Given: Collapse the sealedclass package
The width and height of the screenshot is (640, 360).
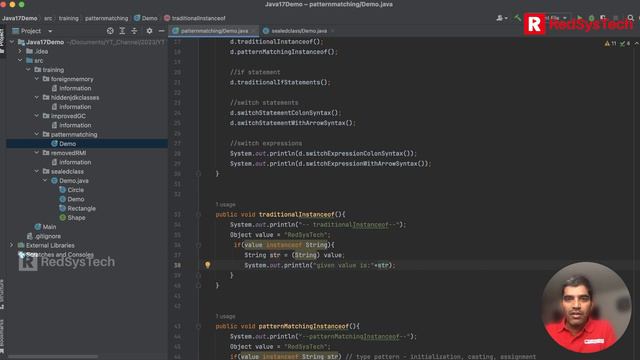Looking at the screenshot, I should coord(37,171).
